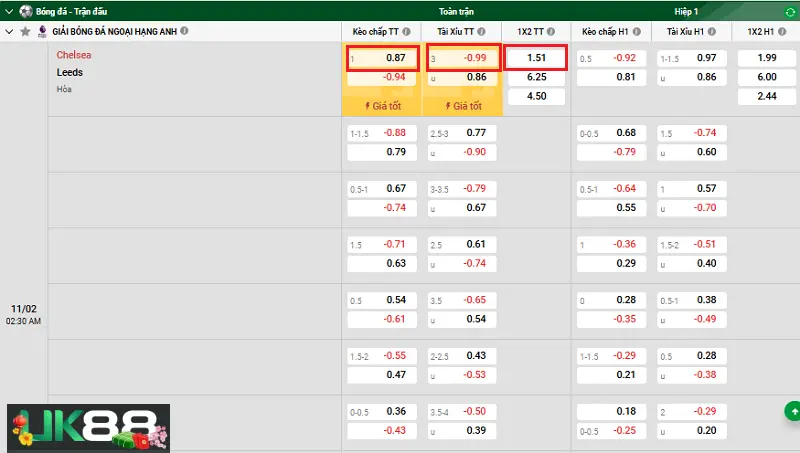The height and width of the screenshot is (453, 800).
Task: Select 1X2 Chelsea win odds 1.51
Action: click(x=535, y=57)
